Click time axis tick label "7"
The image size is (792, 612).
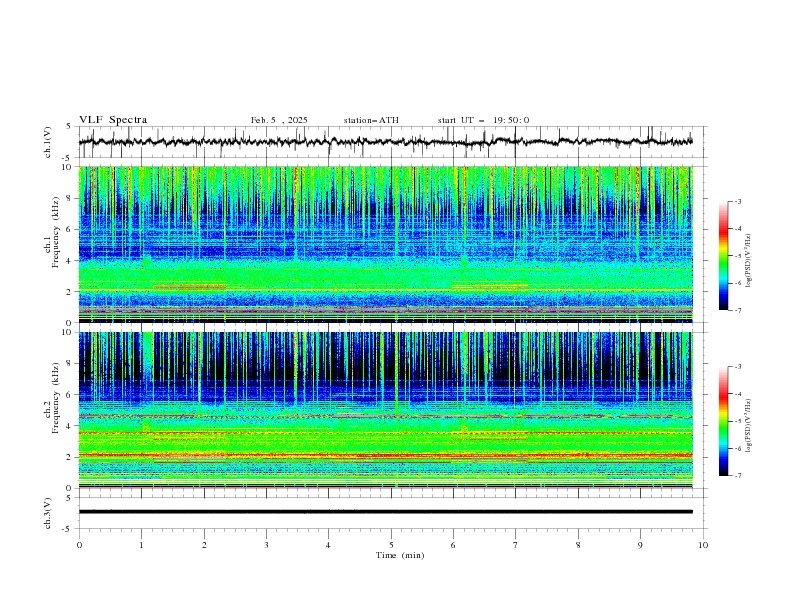coord(516,545)
